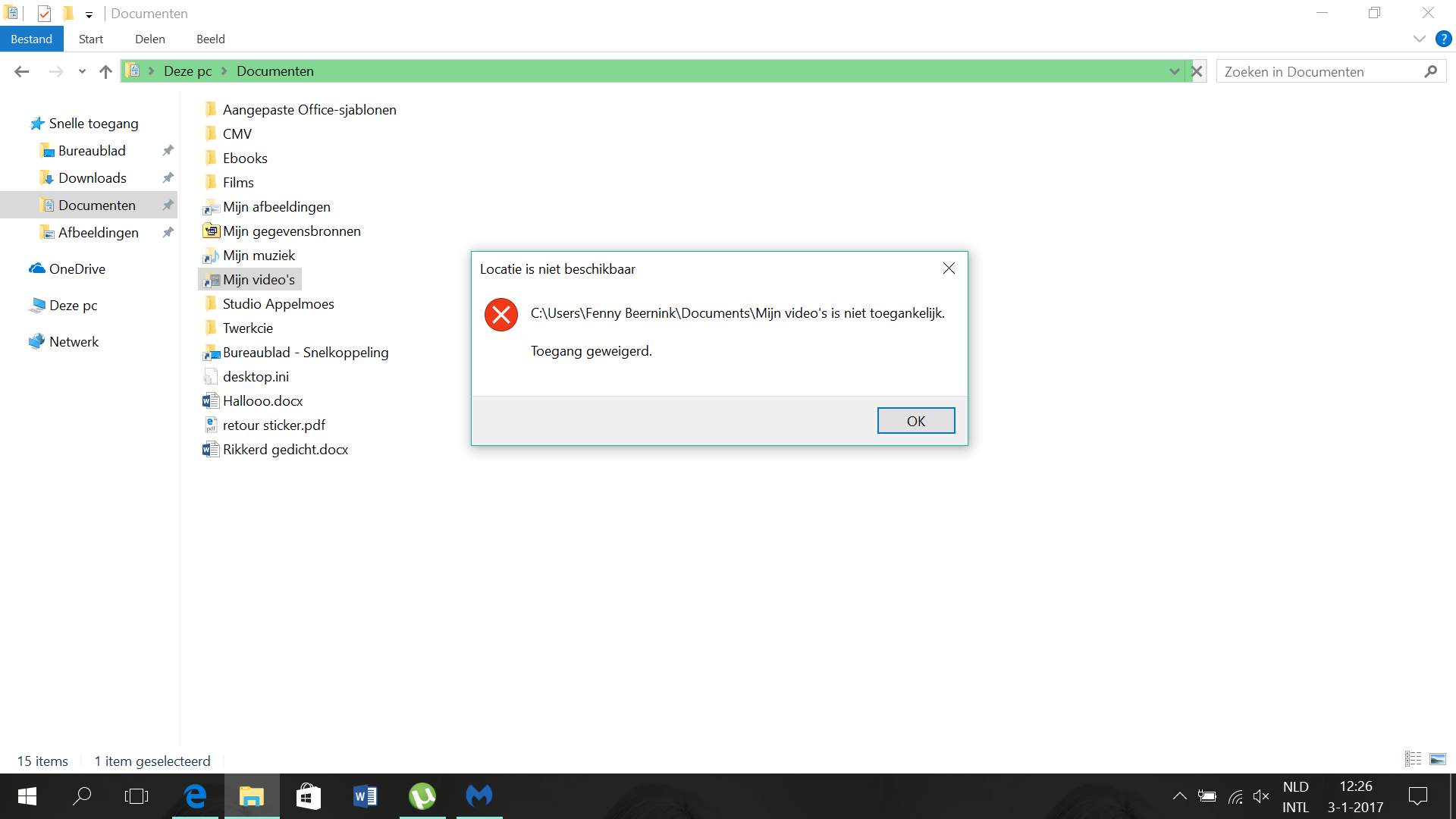Switch to the Start ribbon tab

(91, 39)
